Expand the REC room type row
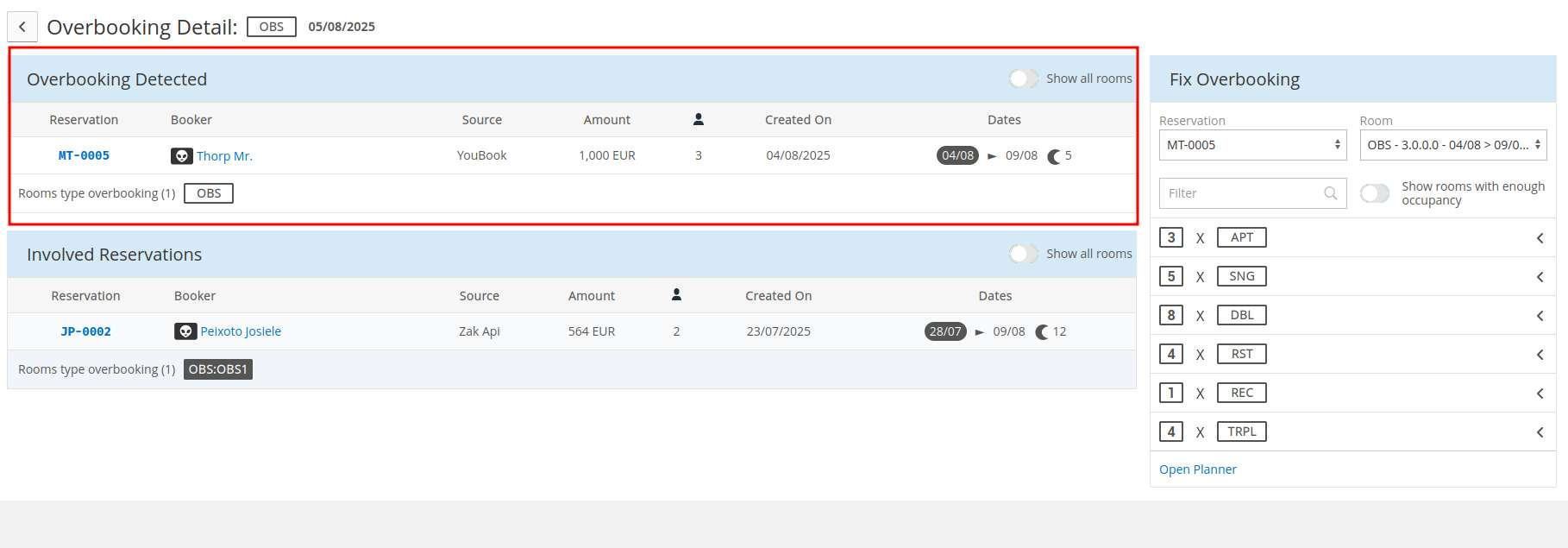This screenshot has width=1568, height=548. click(x=1540, y=394)
